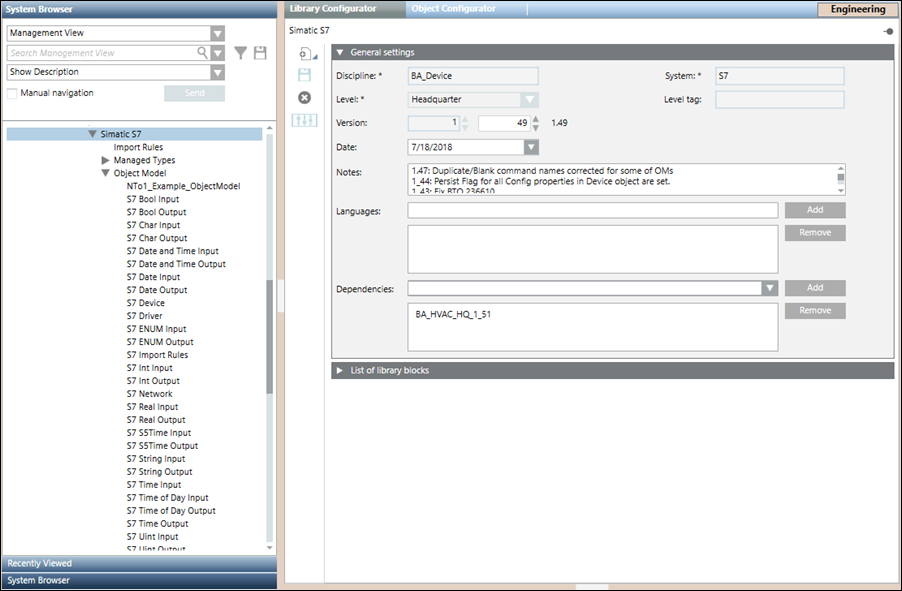This screenshot has height=591, width=902.
Task: Click the round X delete icon
Action: [305, 97]
